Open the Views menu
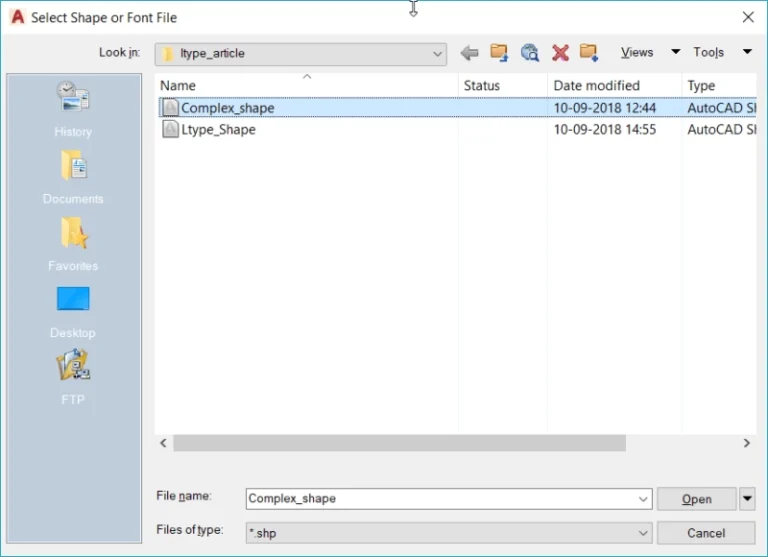This screenshot has height=557, width=768. tap(637, 52)
